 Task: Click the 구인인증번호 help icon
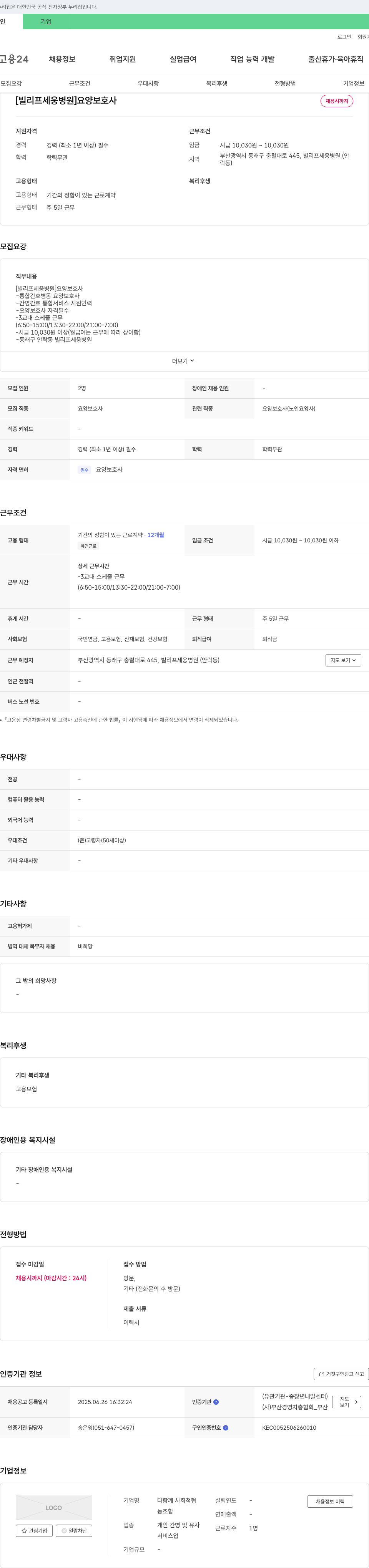coord(225,1427)
